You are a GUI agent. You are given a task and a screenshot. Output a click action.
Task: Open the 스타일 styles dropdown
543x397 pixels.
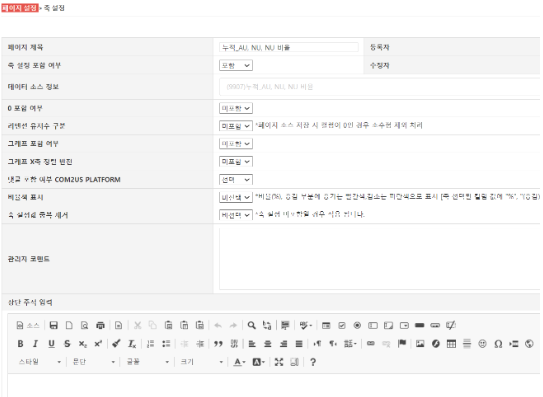click(x=39, y=362)
